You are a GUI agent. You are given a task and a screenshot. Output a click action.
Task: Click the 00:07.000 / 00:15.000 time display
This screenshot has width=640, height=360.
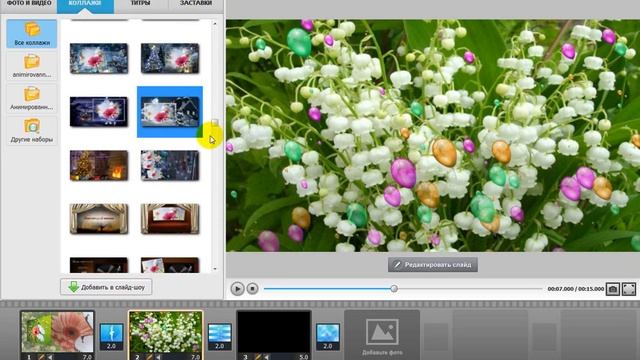click(576, 289)
